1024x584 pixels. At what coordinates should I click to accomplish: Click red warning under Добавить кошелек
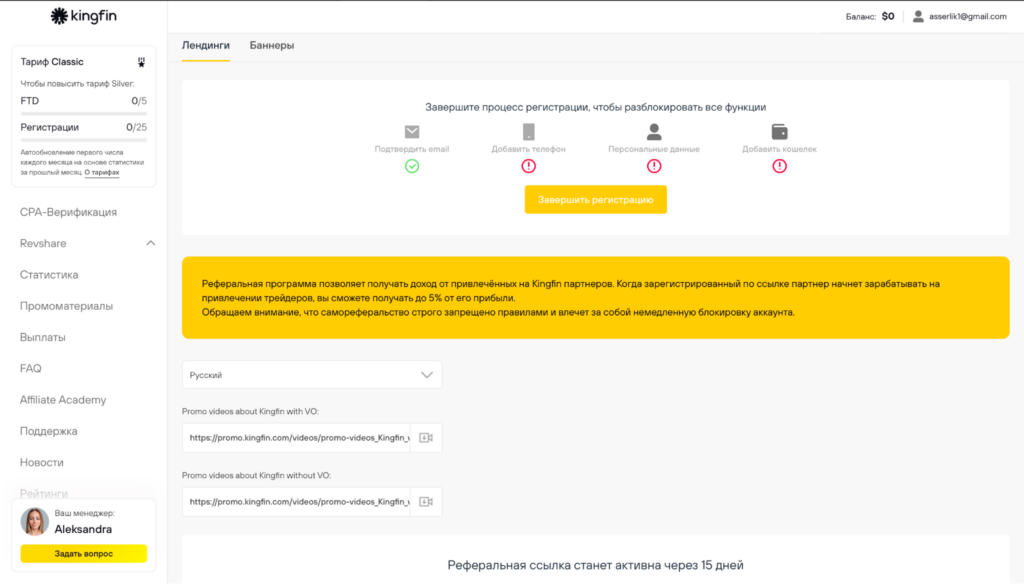click(779, 166)
